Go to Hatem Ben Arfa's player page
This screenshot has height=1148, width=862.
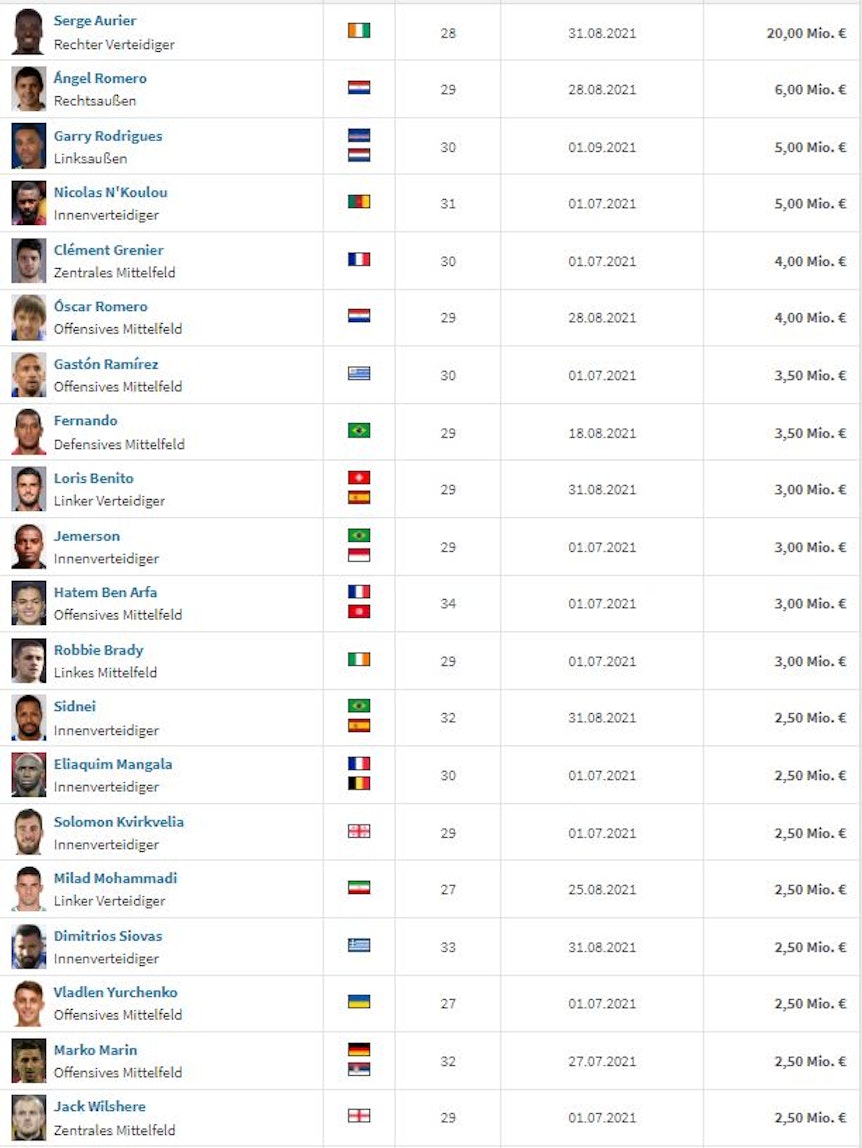[105, 592]
